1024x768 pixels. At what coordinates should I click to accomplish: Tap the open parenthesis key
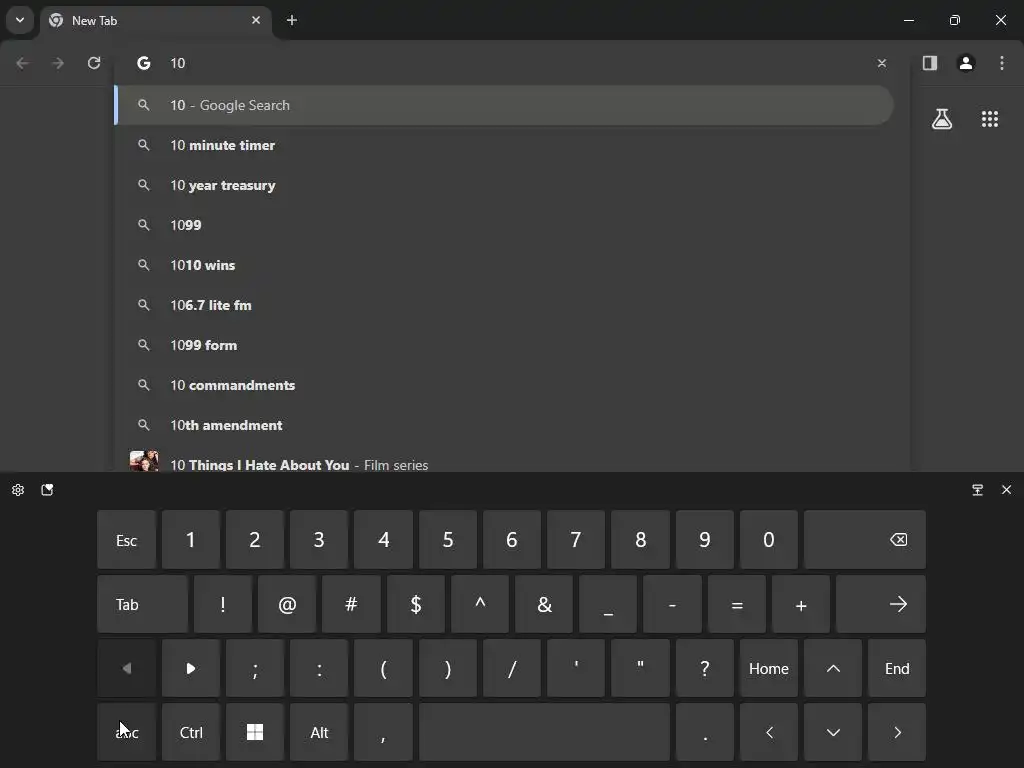(383, 668)
